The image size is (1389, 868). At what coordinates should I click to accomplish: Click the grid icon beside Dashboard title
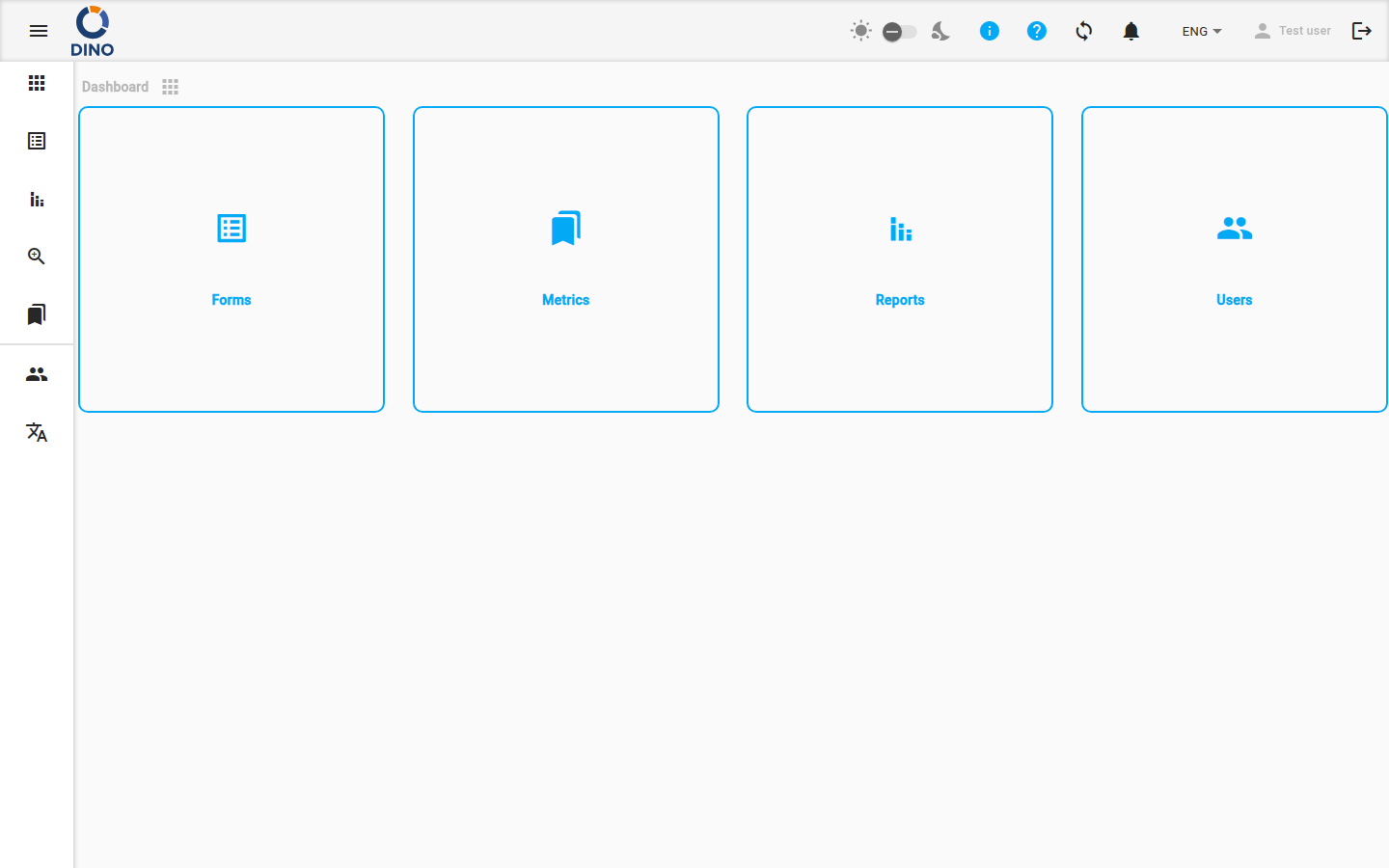coord(171,87)
